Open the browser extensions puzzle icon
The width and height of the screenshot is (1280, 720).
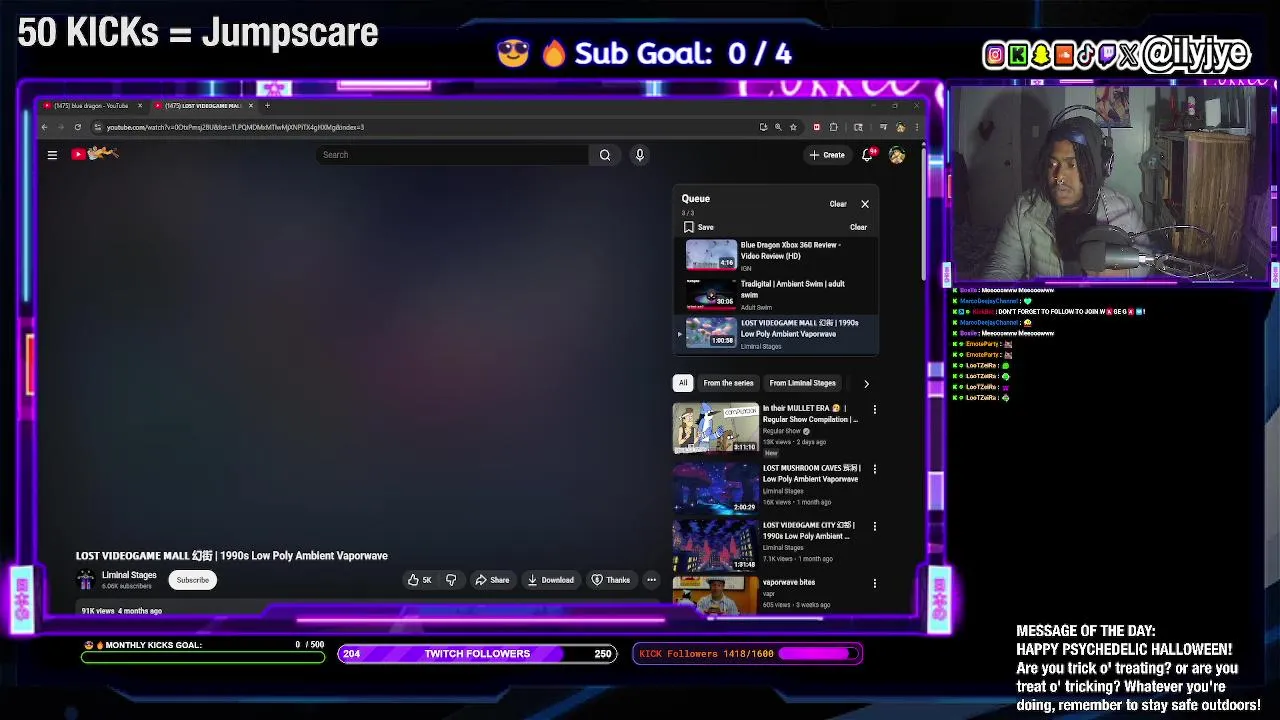pos(834,127)
